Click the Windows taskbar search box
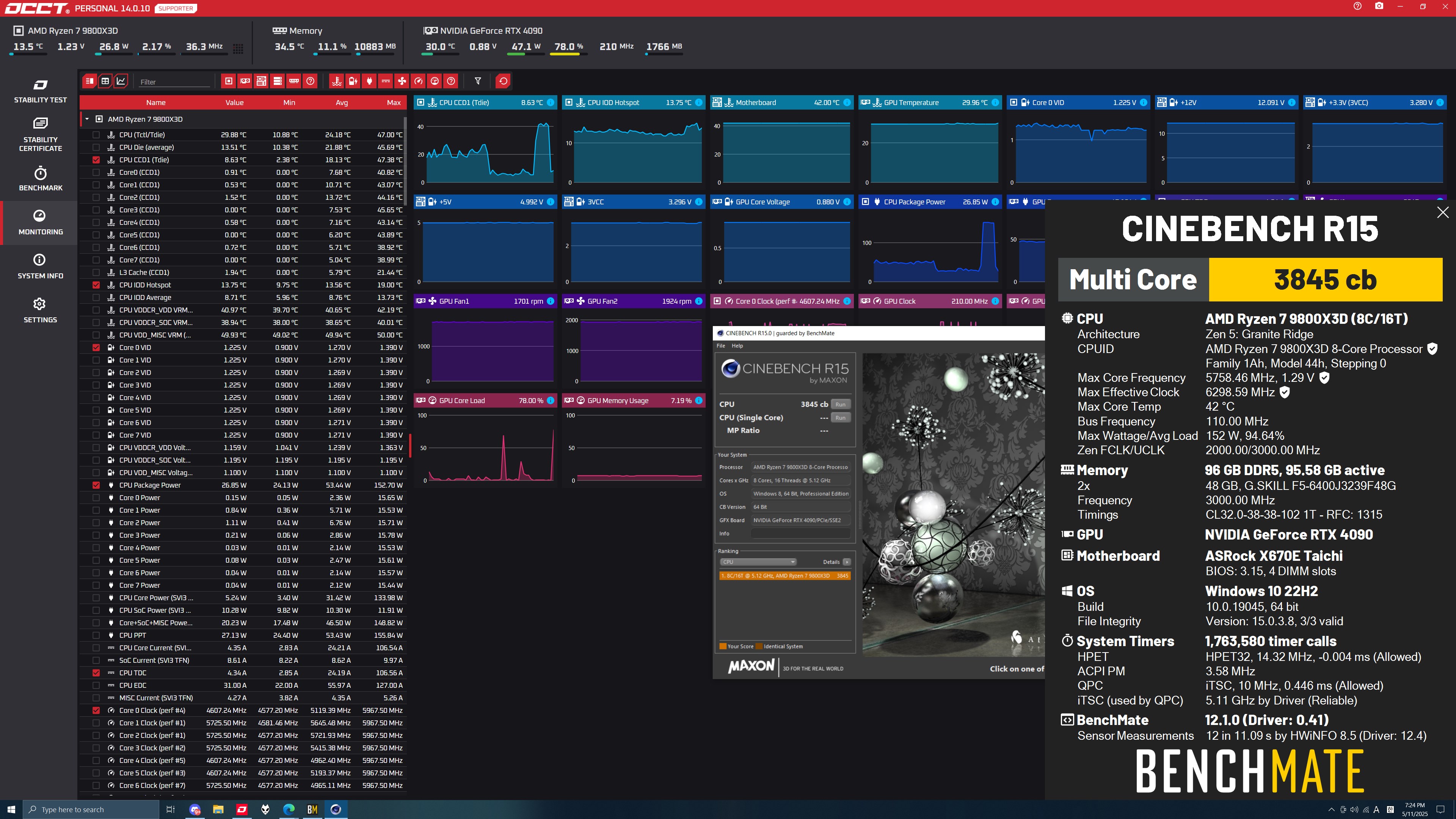Image resolution: width=1456 pixels, height=819 pixels. pos(91,810)
